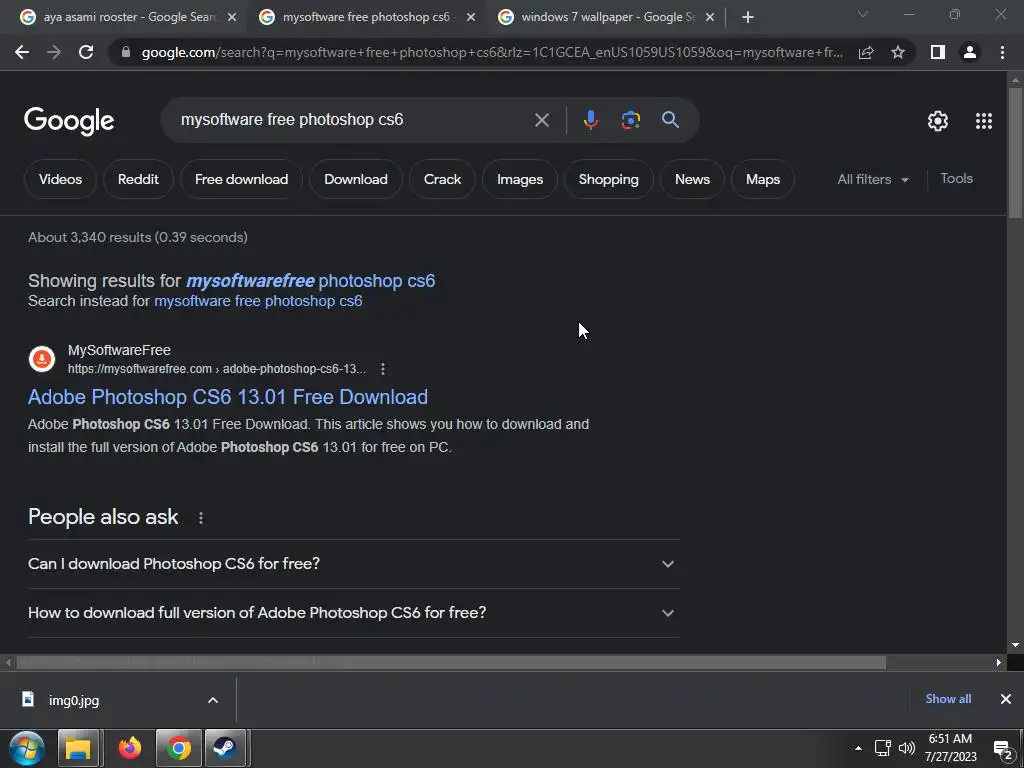Go to the Google logo homepage
This screenshot has width=1024, height=768.
[69, 121]
